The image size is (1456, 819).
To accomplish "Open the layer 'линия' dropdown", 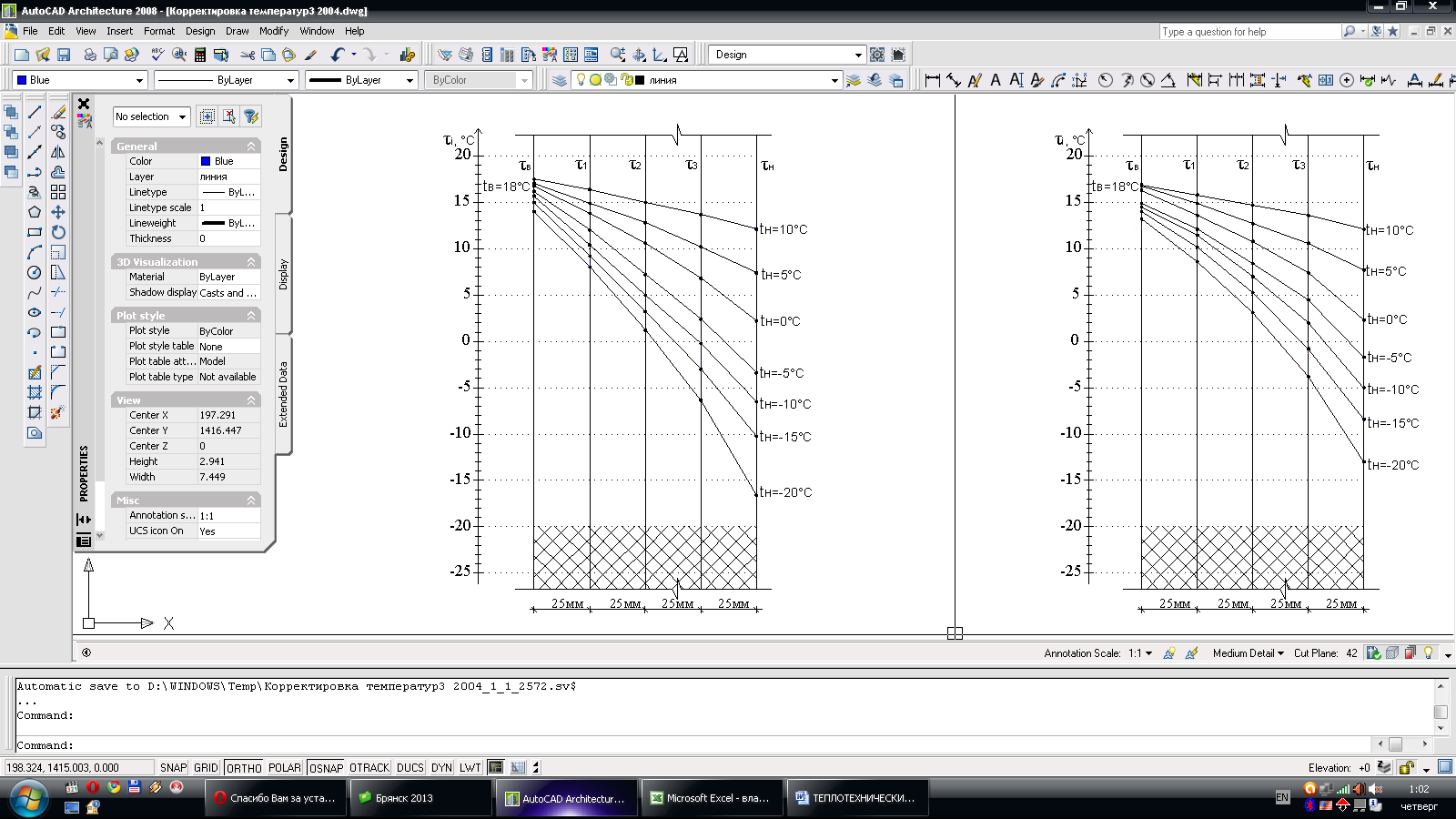I will tap(705, 80).
